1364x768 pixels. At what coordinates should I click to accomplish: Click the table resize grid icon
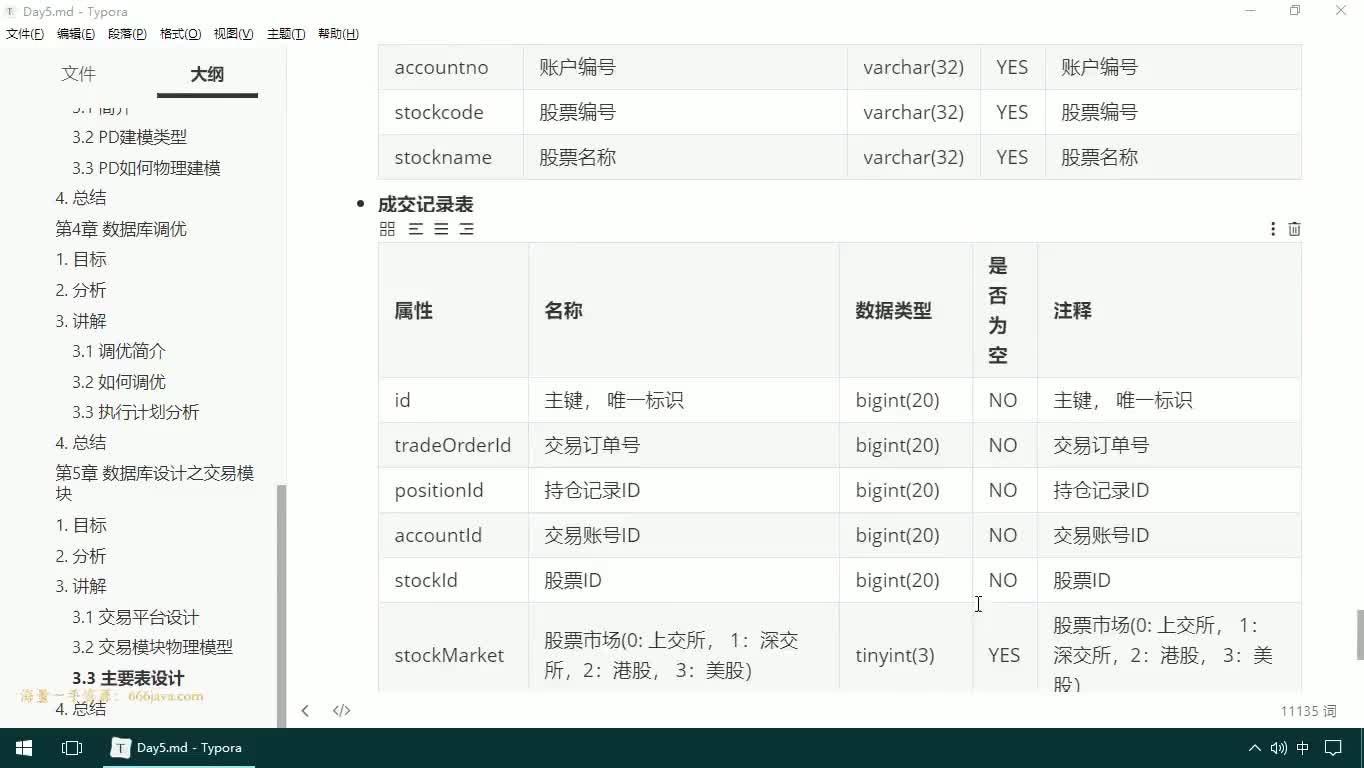pyautogui.click(x=387, y=229)
